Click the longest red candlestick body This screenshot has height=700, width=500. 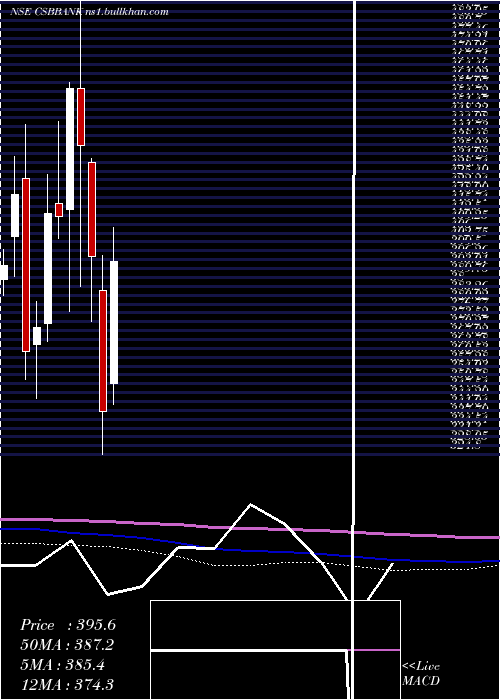[x=26, y=265]
